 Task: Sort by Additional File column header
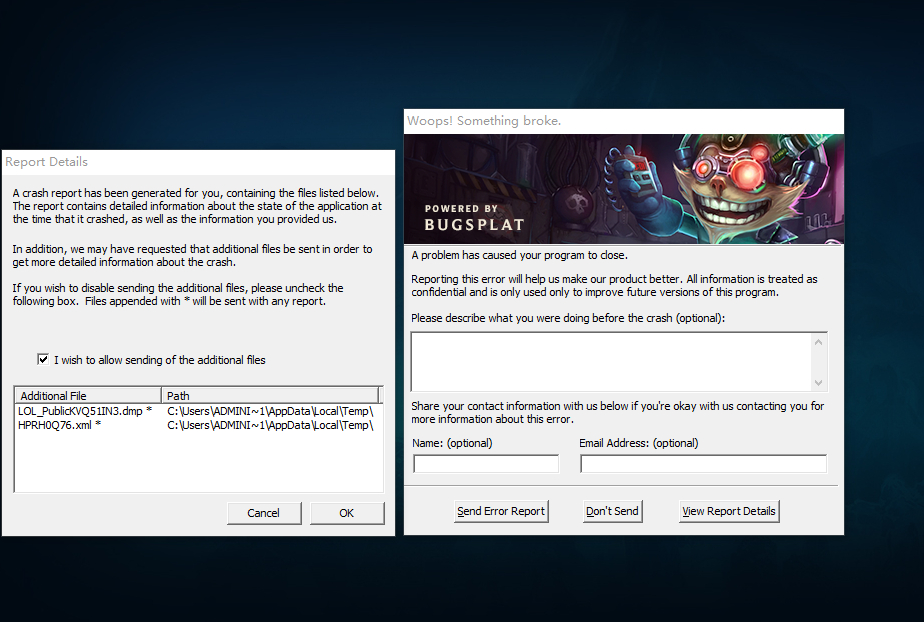(x=88, y=395)
